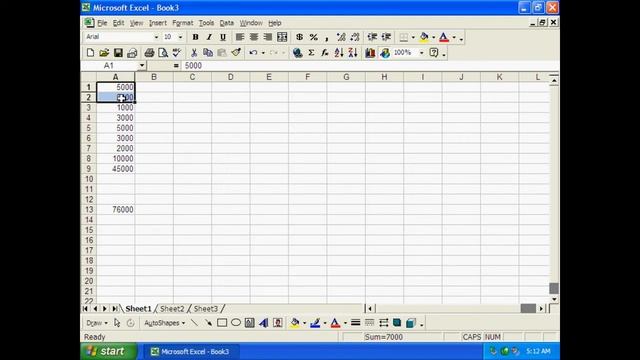This screenshot has height=360, width=640.
Task: Apply Currency style
Action: [299, 37]
